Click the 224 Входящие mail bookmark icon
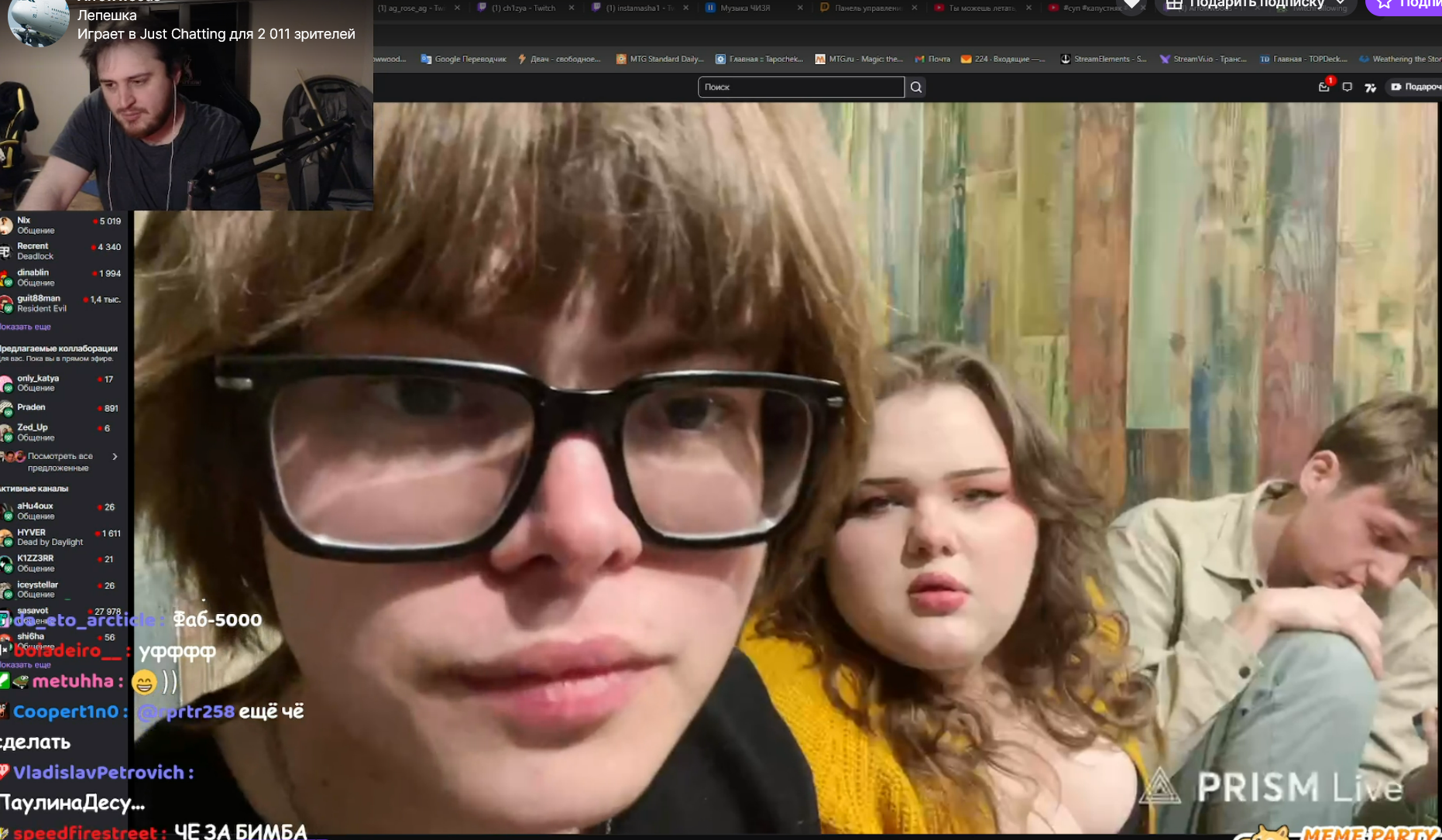The width and height of the screenshot is (1442, 840). (x=966, y=59)
